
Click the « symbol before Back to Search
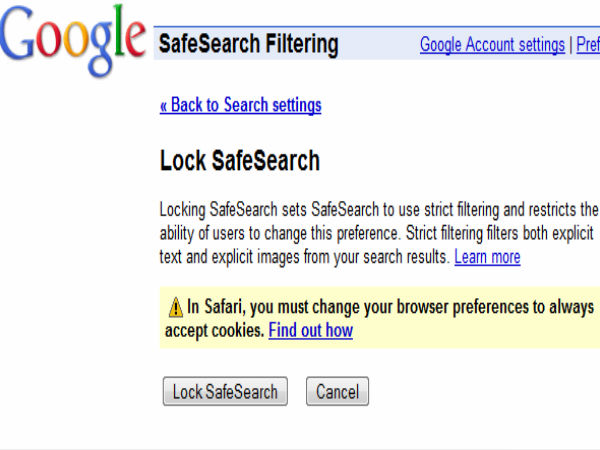coord(163,106)
